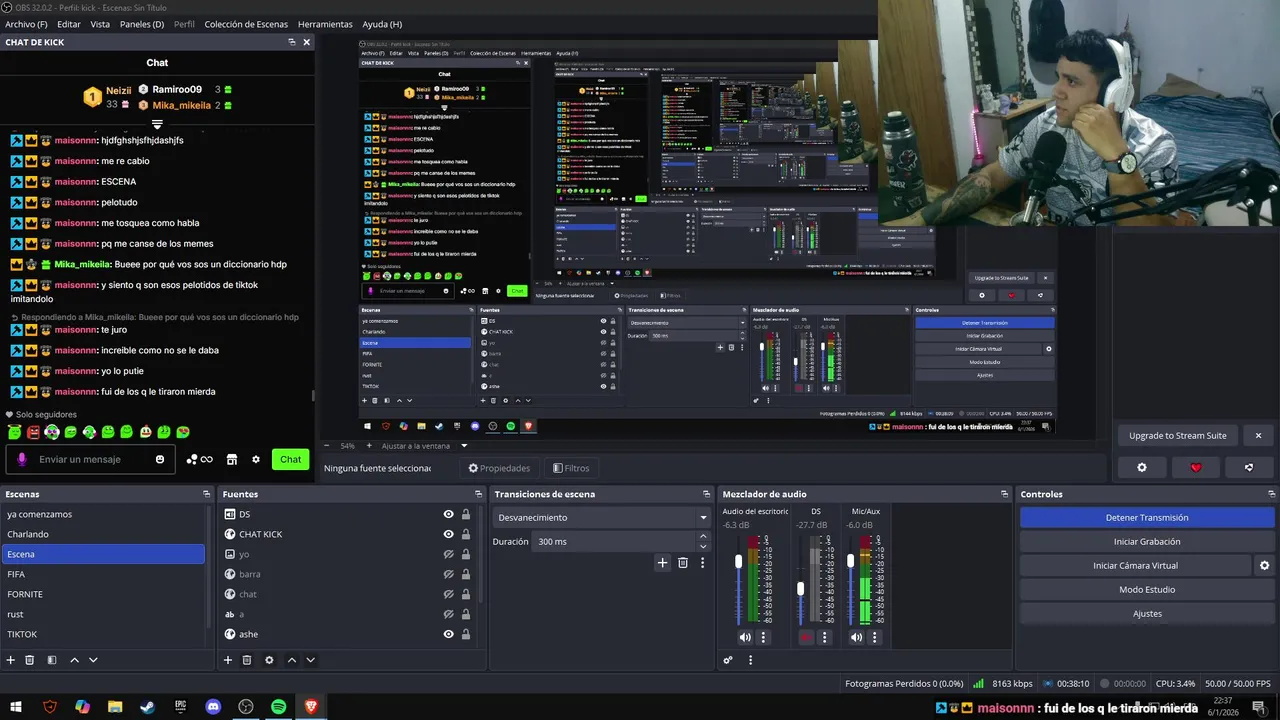Decrease transition duration stepper arrow
Image resolution: width=1280 pixels, height=720 pixels.
(703, 546)
